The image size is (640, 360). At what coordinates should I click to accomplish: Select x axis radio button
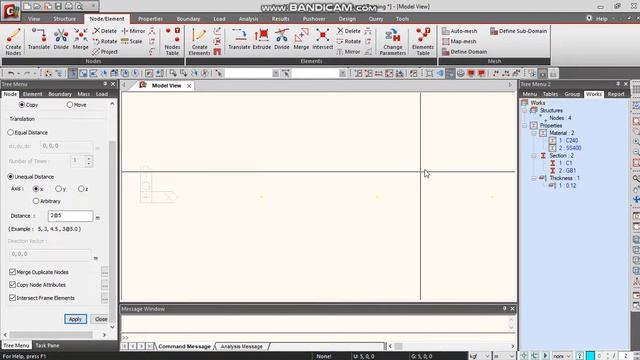[36, 189]
